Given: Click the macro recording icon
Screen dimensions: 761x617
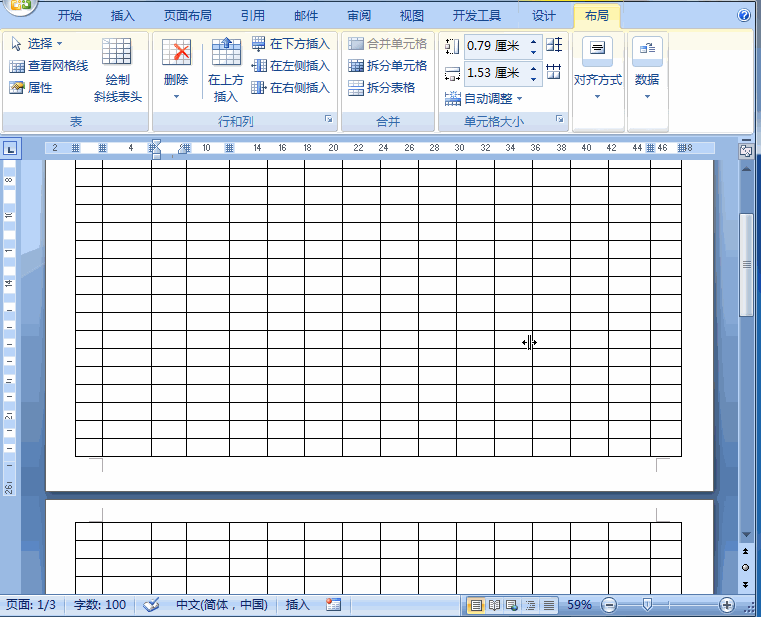Looking at the screenshot, I should [333, 605].
